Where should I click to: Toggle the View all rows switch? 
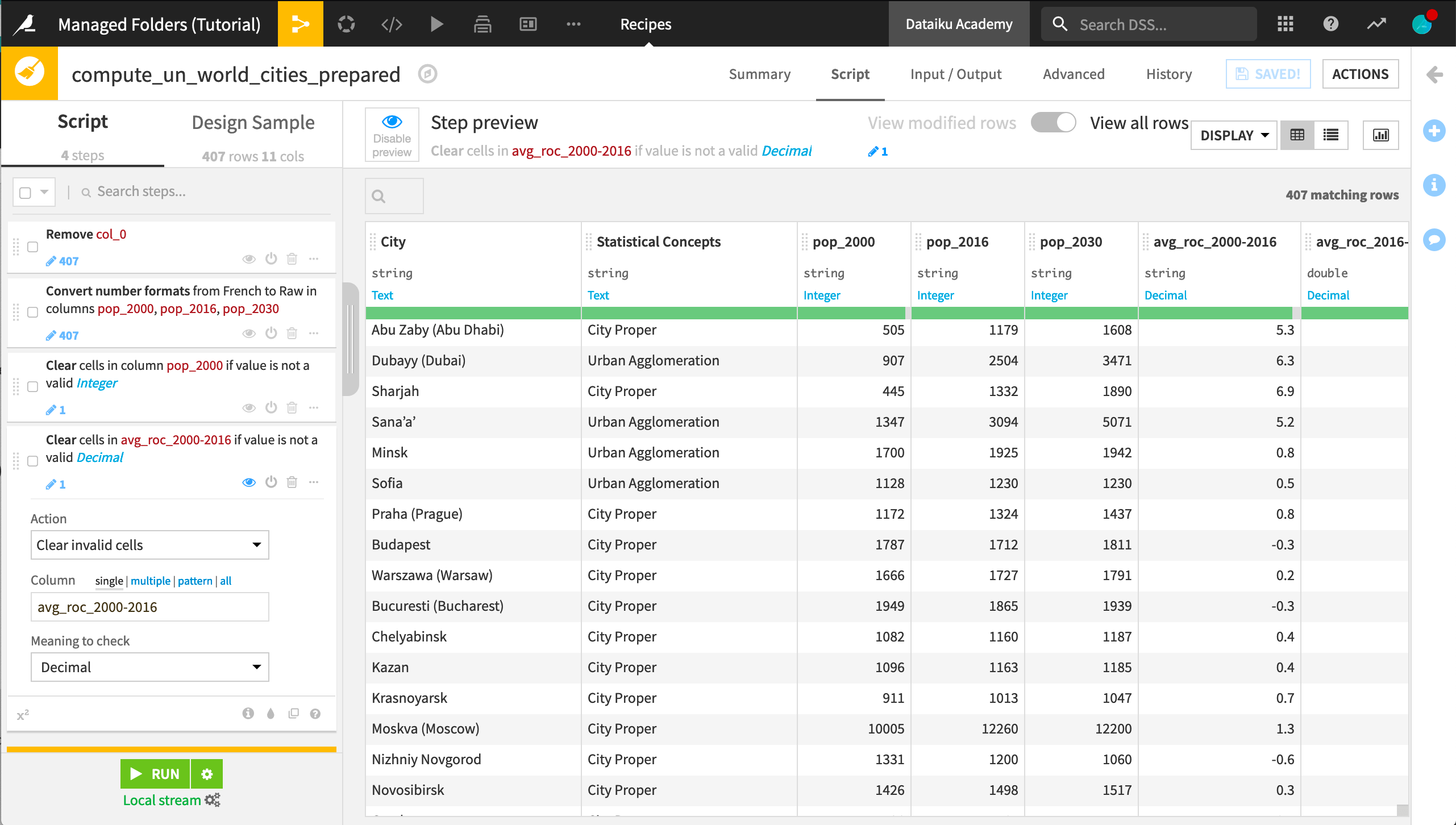click(1053, 122)
